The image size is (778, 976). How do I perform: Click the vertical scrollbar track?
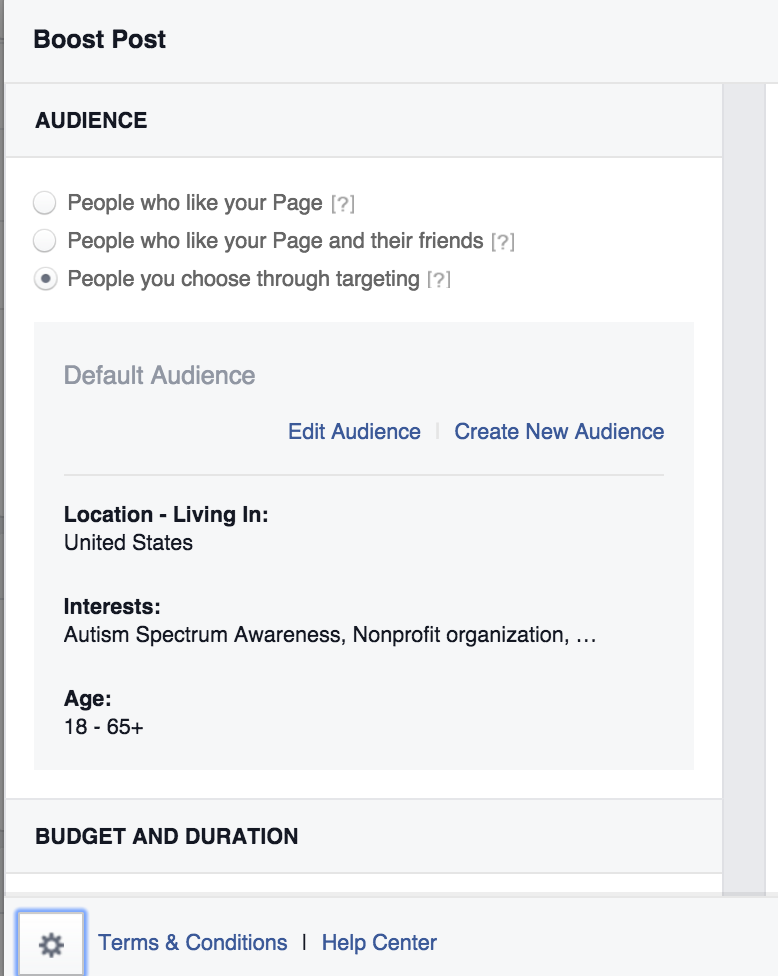[x=743, y=489]
